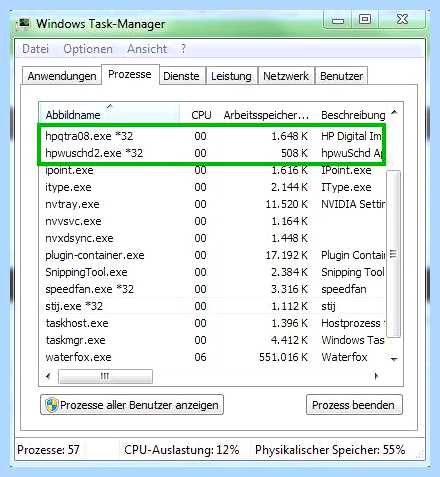Click the horizontal scrollbar thumb
This screenshot has height=477, width=440.
click(x=105, y=376)
